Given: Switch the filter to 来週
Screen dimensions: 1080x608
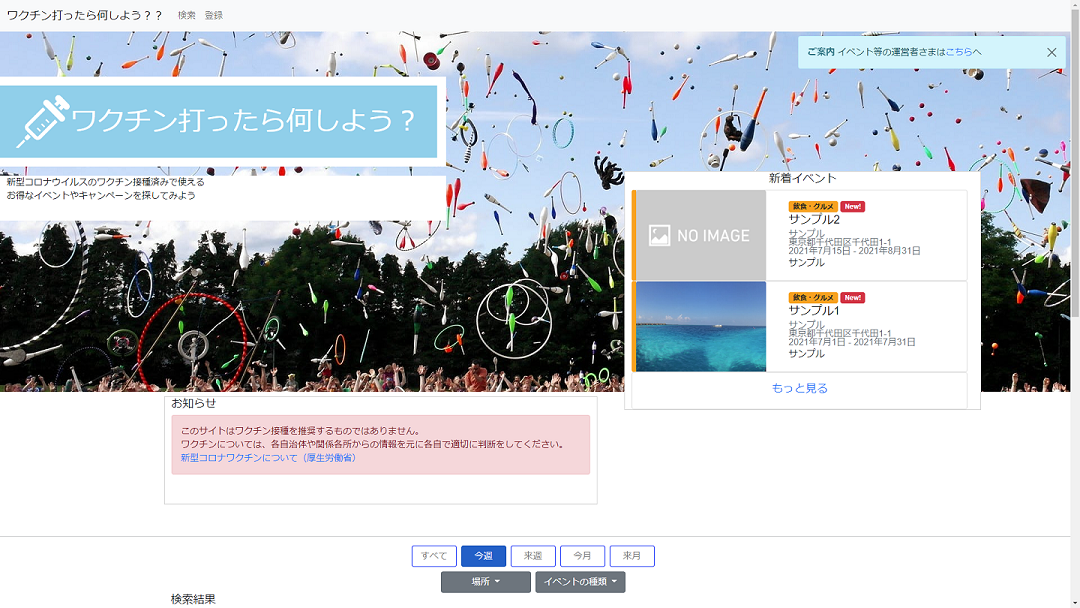Looking at the screenshot, I should click(533, 556).
